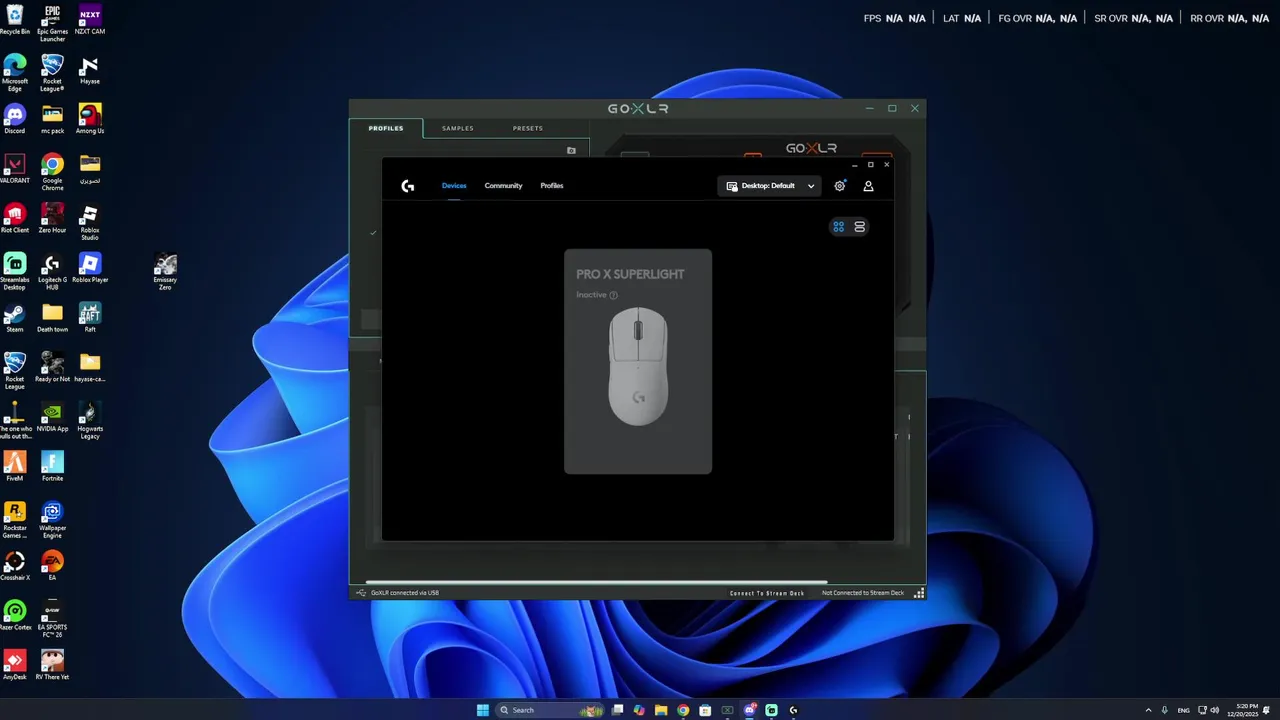The height and width of the screenshot is (720, 1280).
Task: Open Discord from the taskbar
Action: (749, 710)
